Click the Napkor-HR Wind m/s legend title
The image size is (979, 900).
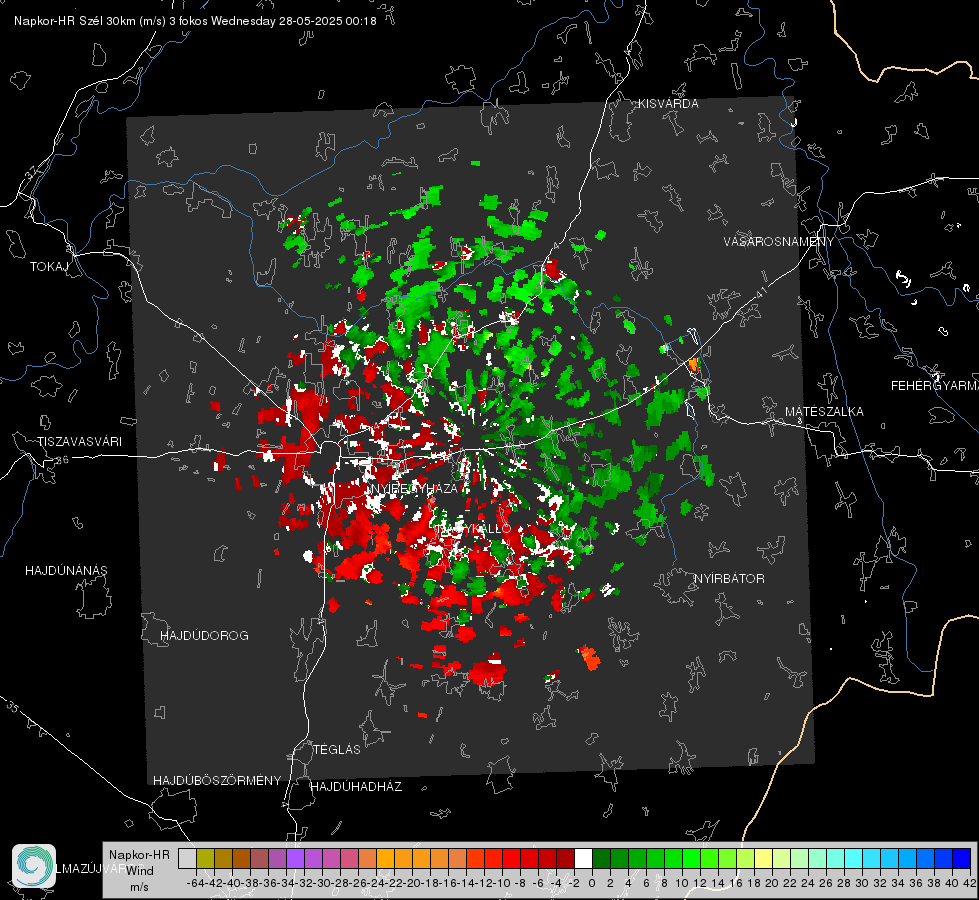pos(139,871)
